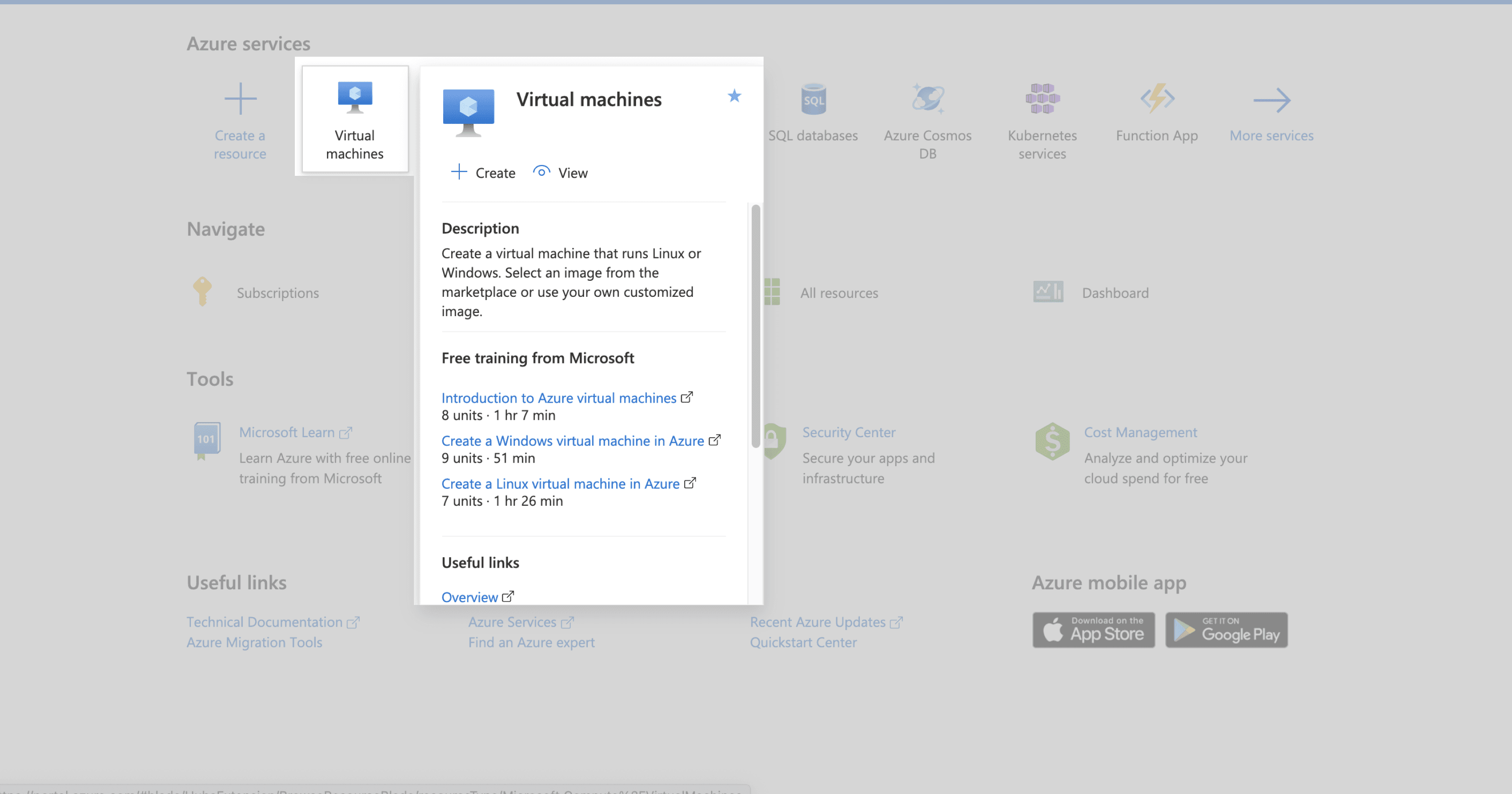Open Create a Windows virtual machine link

point(572,440)
